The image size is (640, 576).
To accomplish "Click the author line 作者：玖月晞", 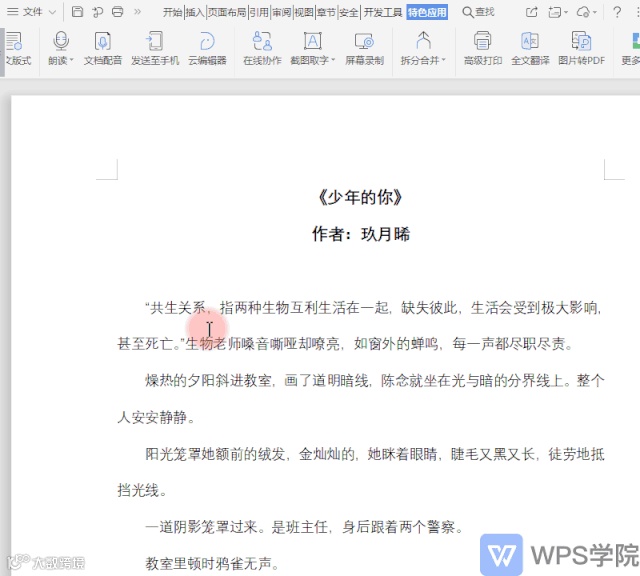I will click(361, 234).
